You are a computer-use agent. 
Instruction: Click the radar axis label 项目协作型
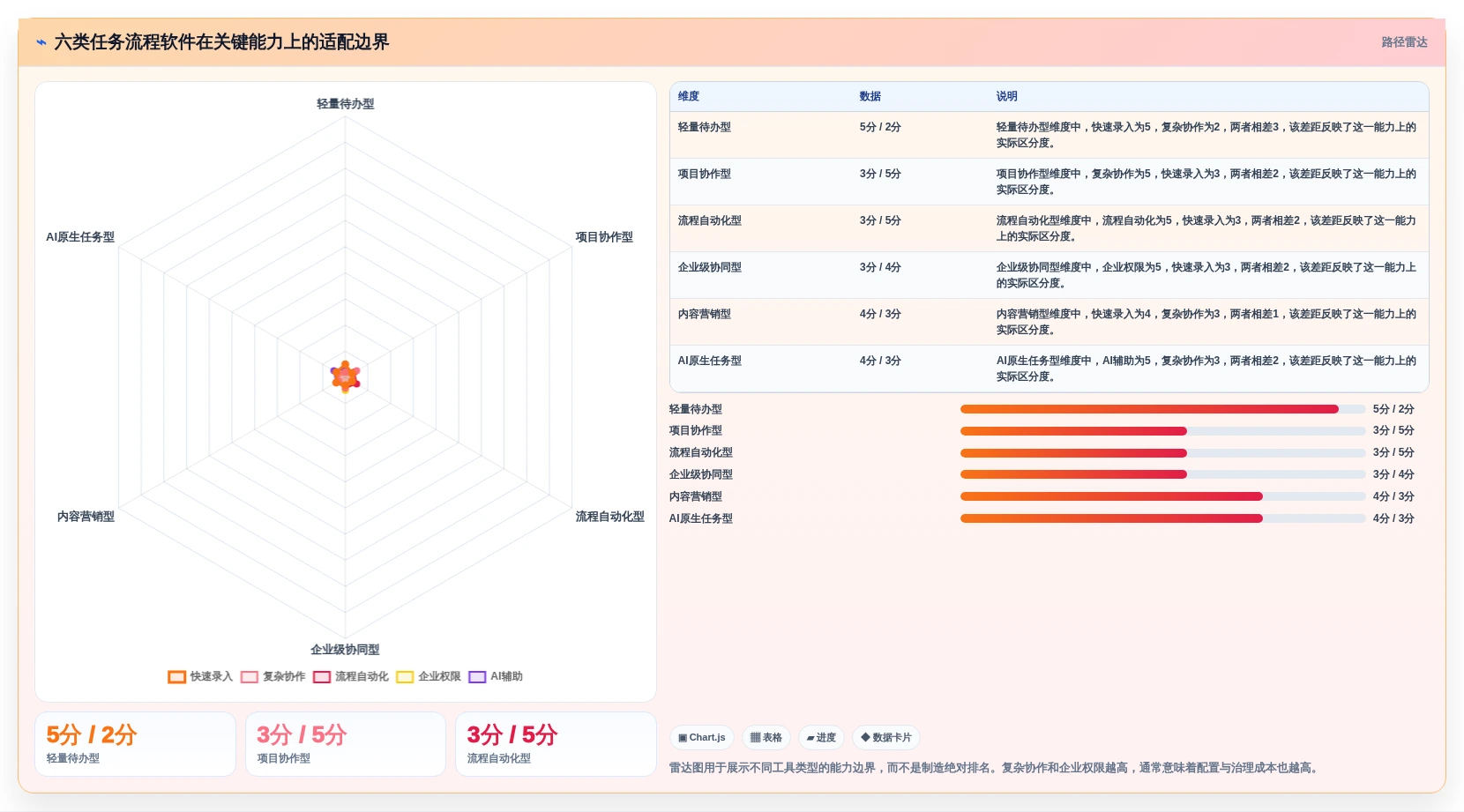604,237
